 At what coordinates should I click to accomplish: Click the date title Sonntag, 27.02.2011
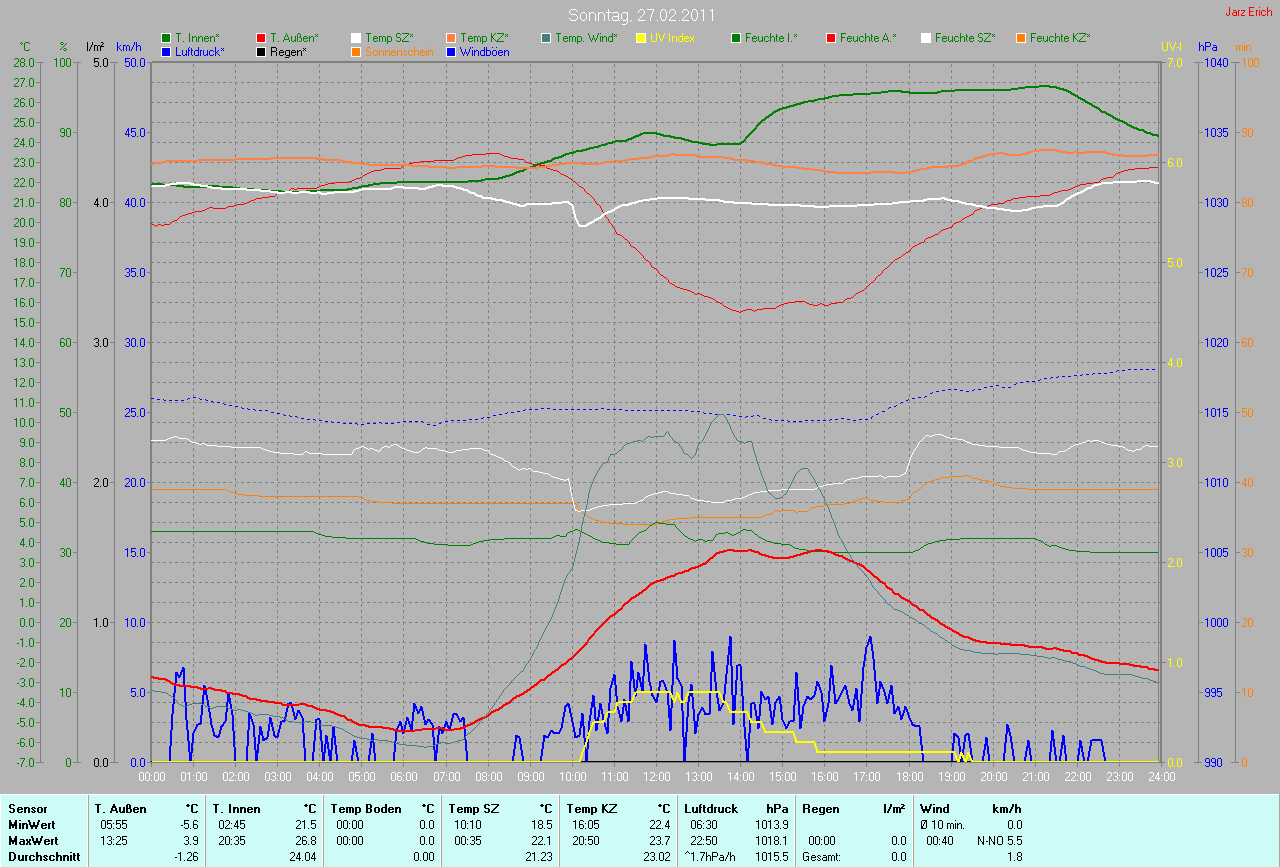coord(639,15)
